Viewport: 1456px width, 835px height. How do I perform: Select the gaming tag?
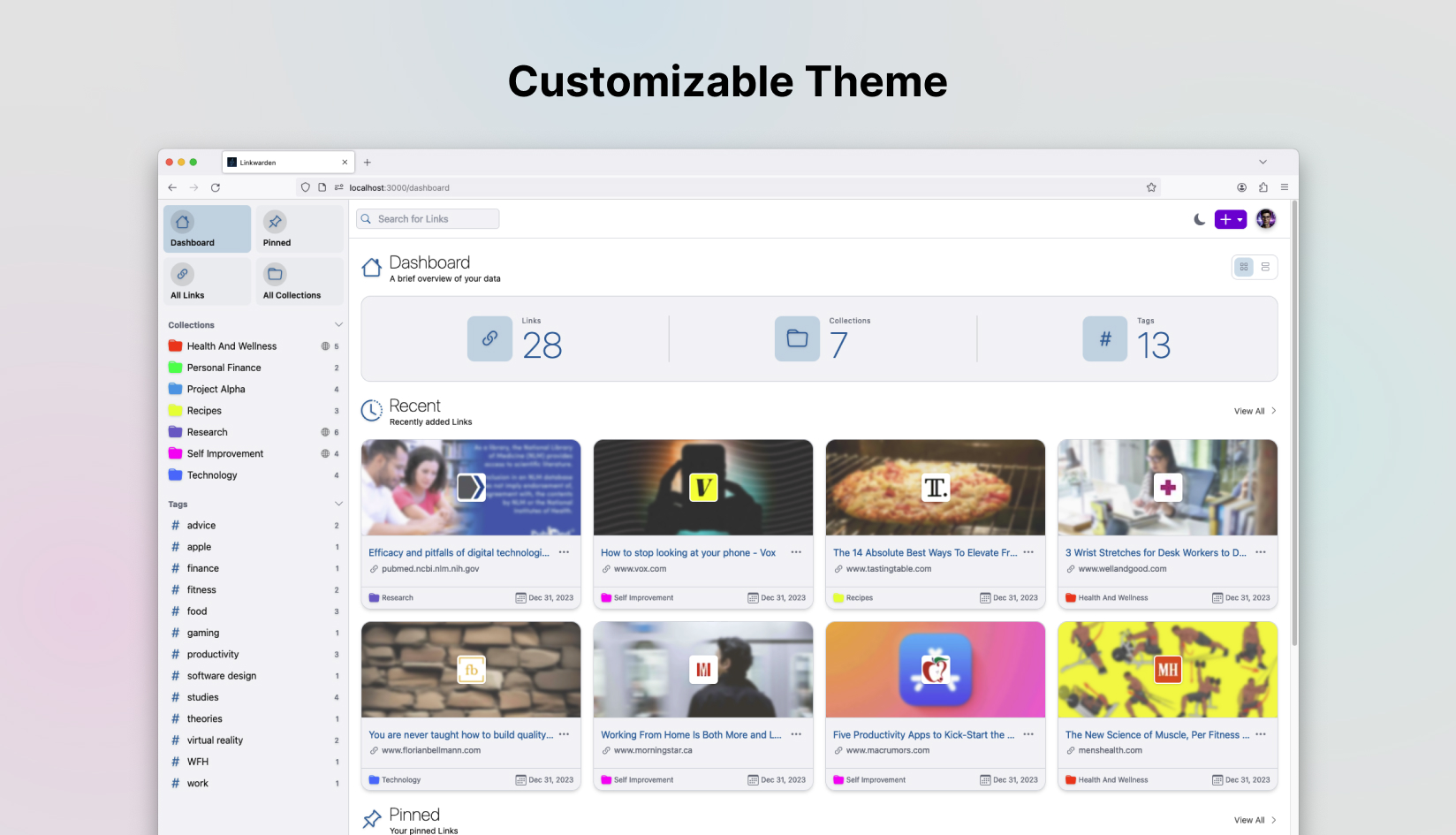(254, 633)
